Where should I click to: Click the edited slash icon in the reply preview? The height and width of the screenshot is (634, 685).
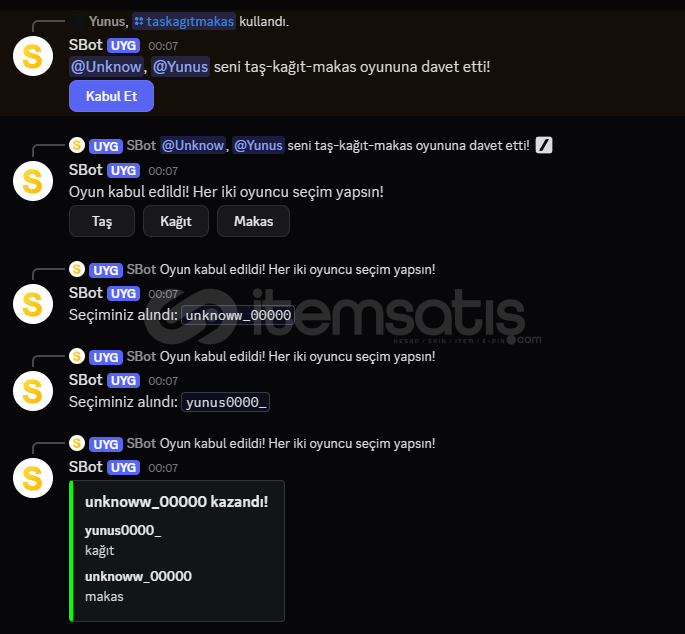[544, 145]
